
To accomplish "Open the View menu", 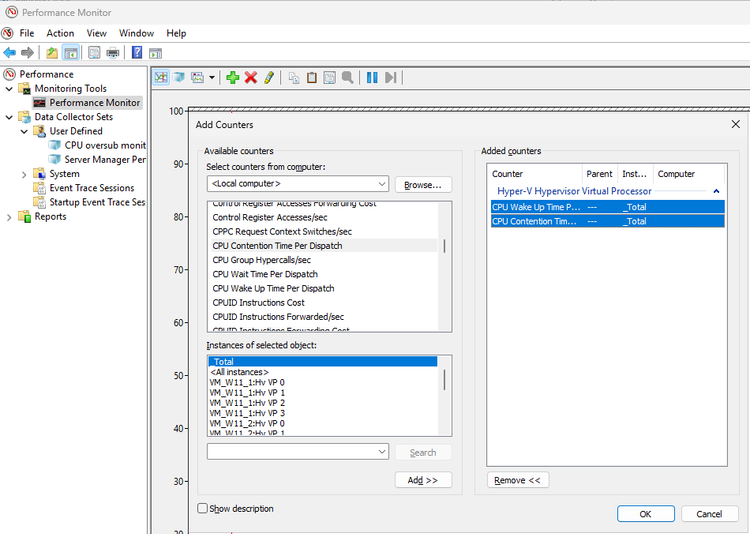I will pos(97,33).
